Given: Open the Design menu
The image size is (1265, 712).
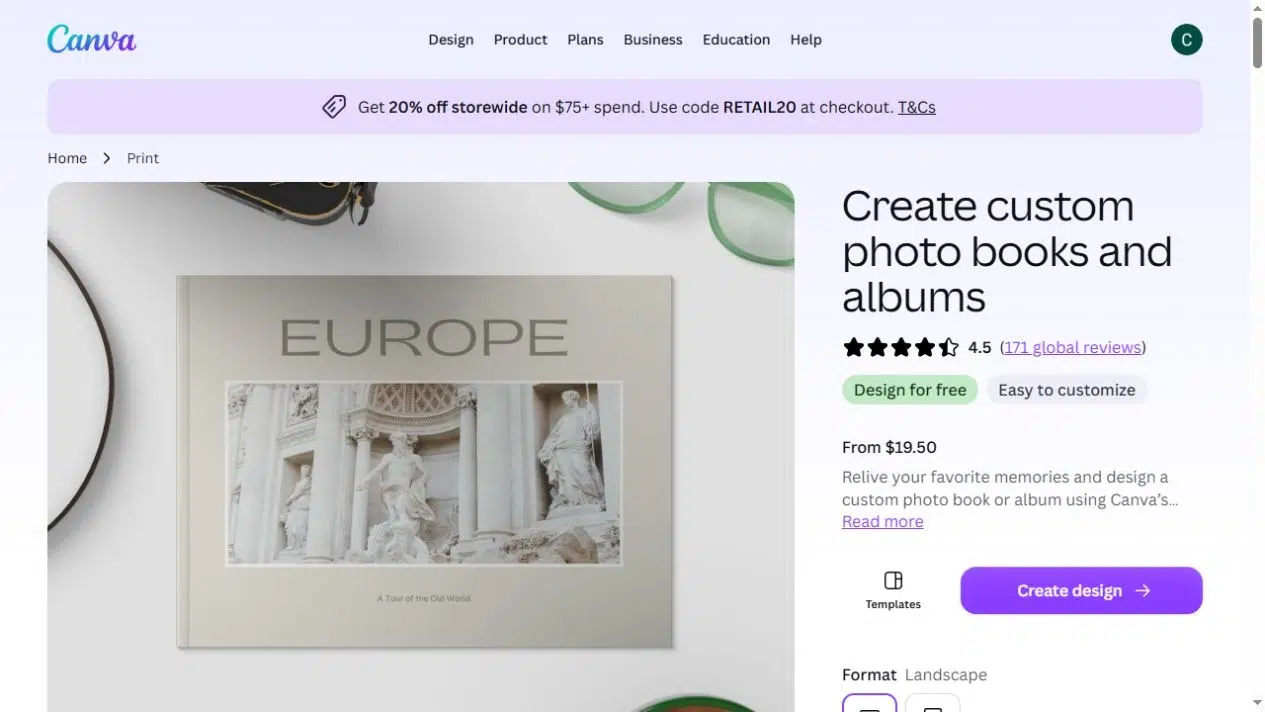Looking at the screenshot, I should click(x=451, y=40).
